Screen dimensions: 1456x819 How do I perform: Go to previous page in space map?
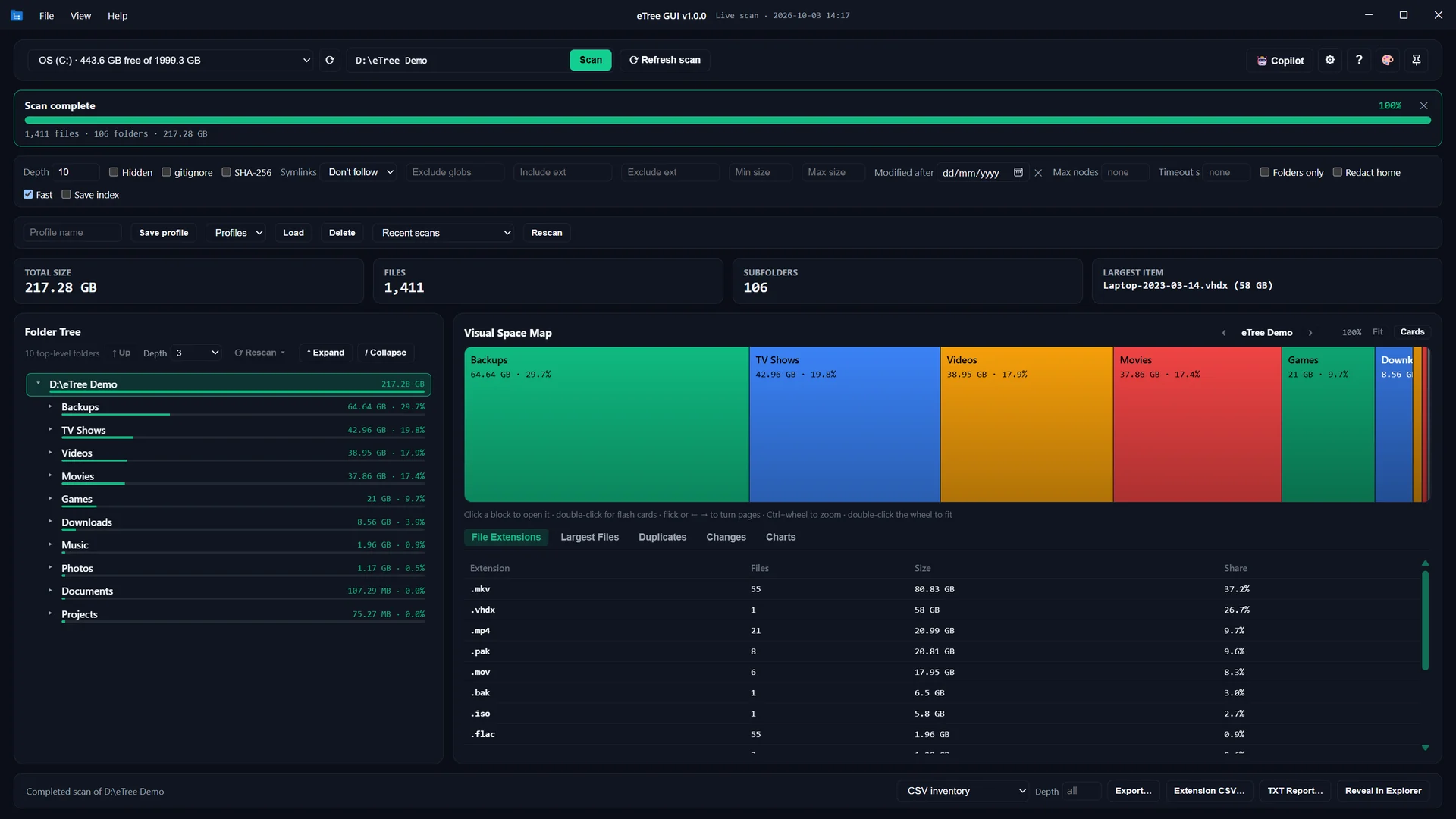pyautogui.click(x=1223, y=333)
